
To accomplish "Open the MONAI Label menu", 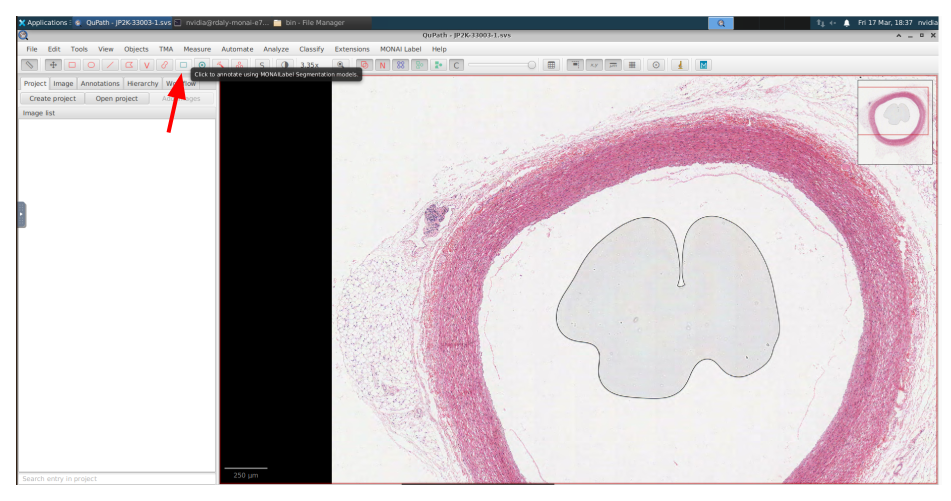I will 400,49.
